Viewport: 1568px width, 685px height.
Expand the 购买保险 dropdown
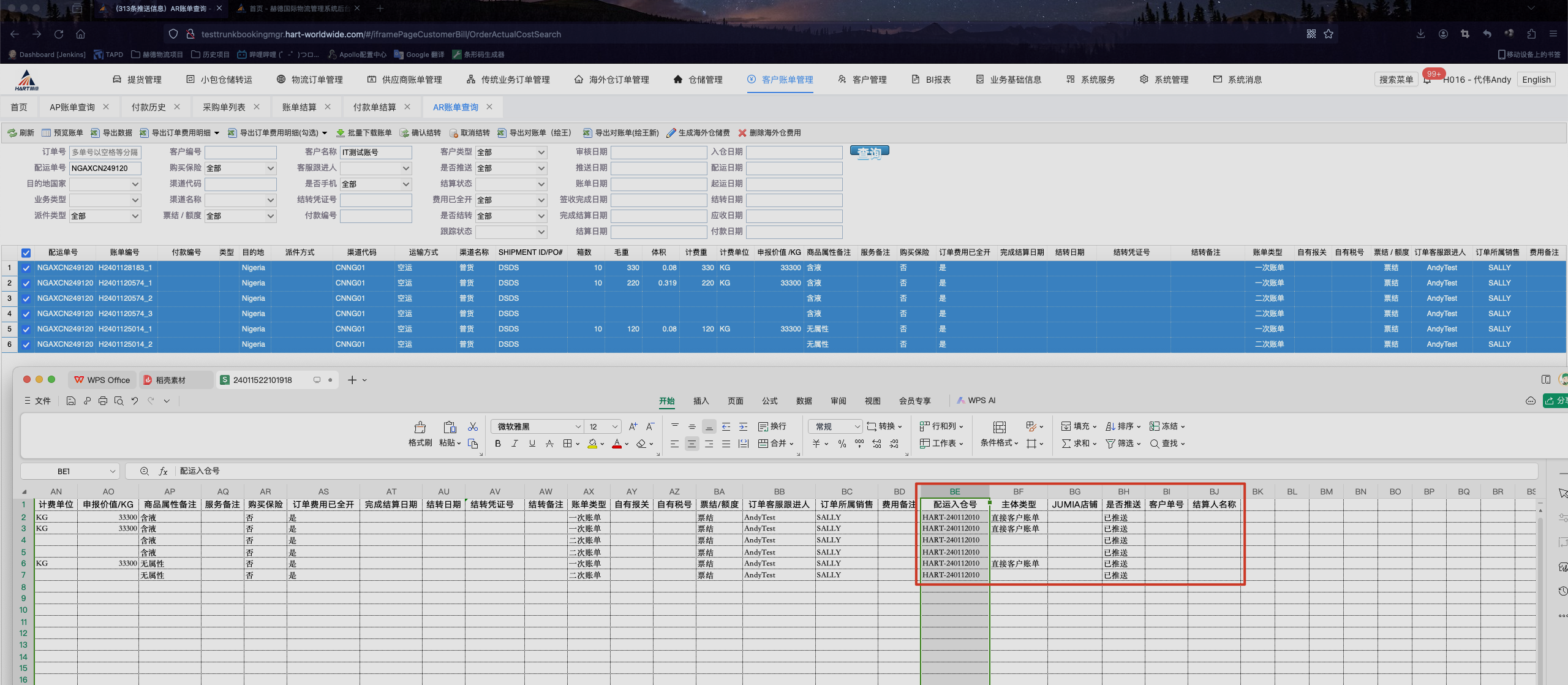240,168
